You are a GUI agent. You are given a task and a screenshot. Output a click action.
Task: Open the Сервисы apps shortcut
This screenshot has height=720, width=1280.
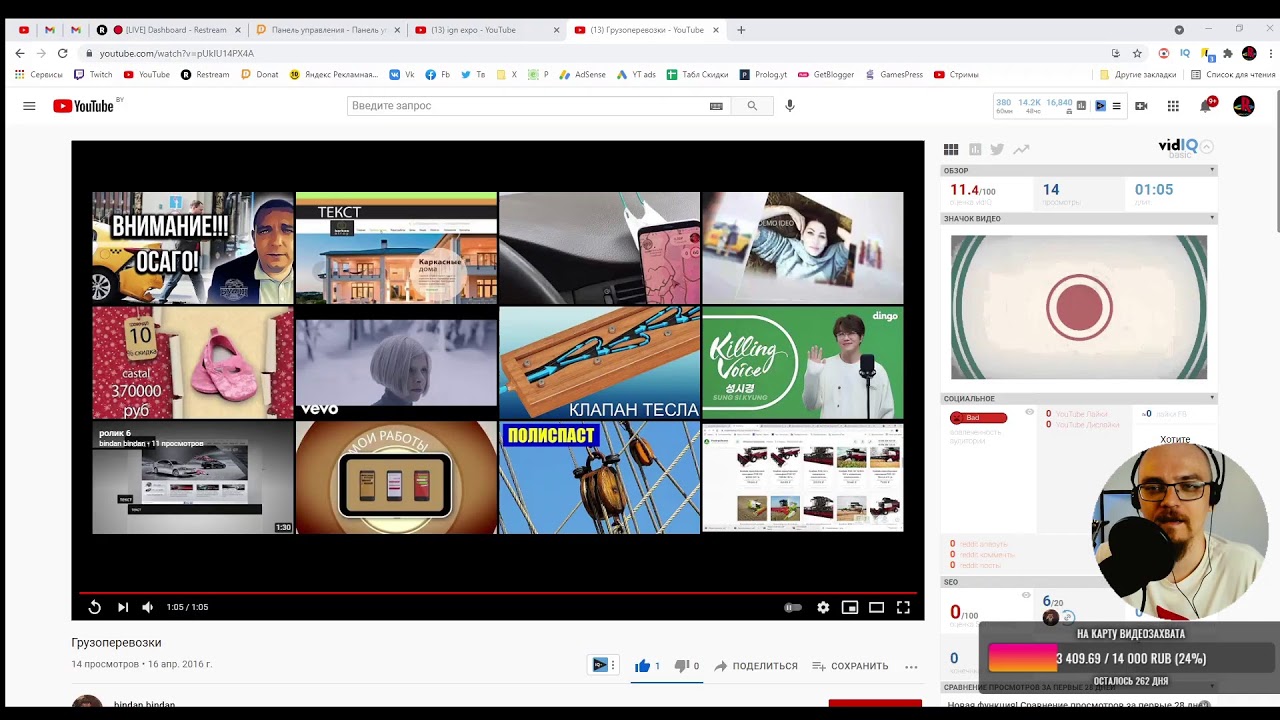[39, 75]
